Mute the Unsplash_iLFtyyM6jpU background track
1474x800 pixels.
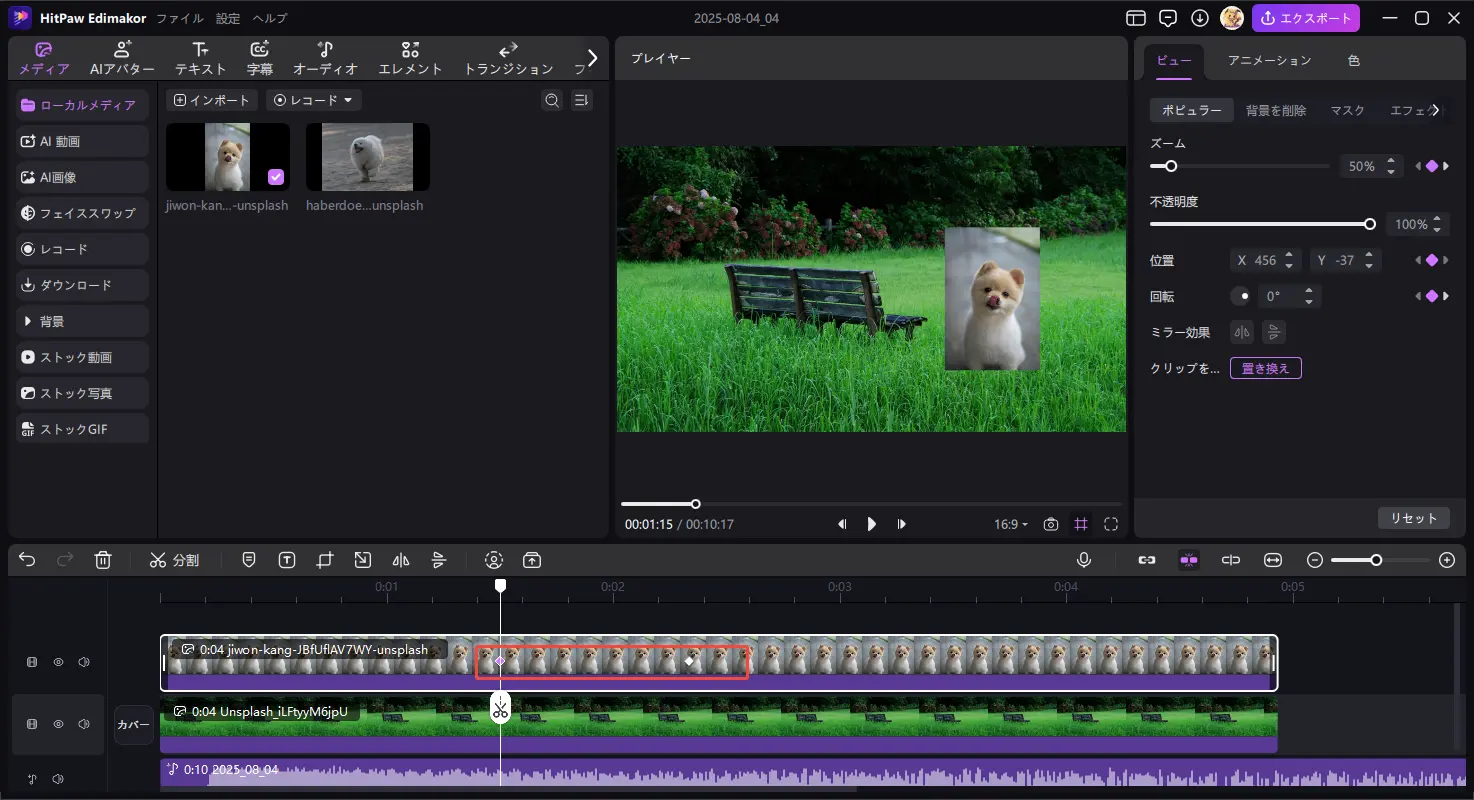[x=84, y=724]
